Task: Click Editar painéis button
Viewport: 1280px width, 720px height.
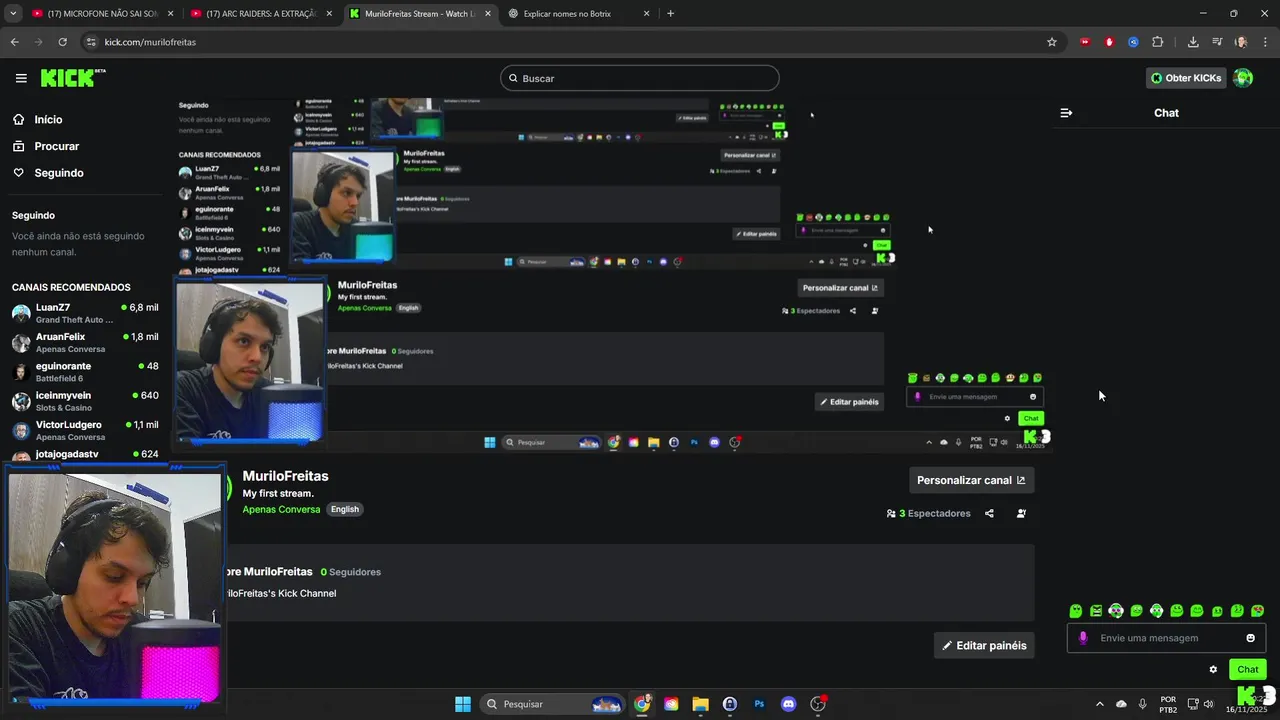Action: click(984, 645)
